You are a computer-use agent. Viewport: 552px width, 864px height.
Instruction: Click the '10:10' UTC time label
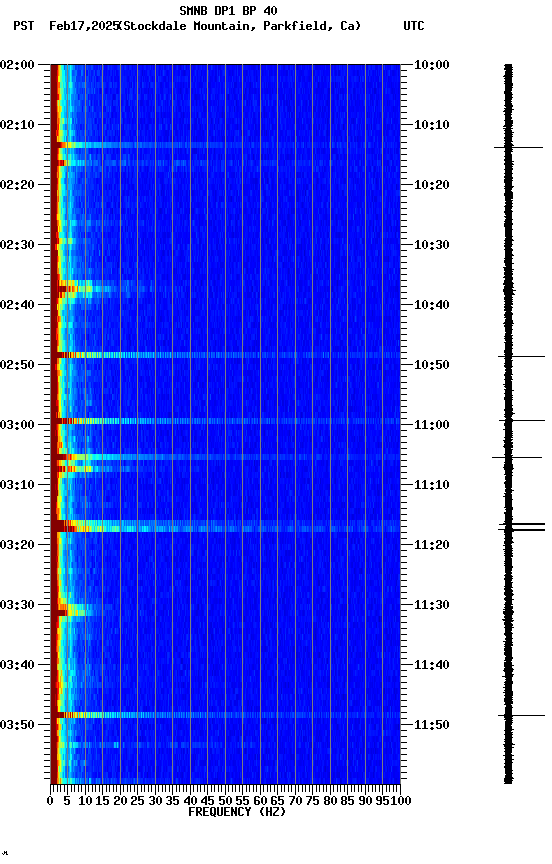(432, 125)
